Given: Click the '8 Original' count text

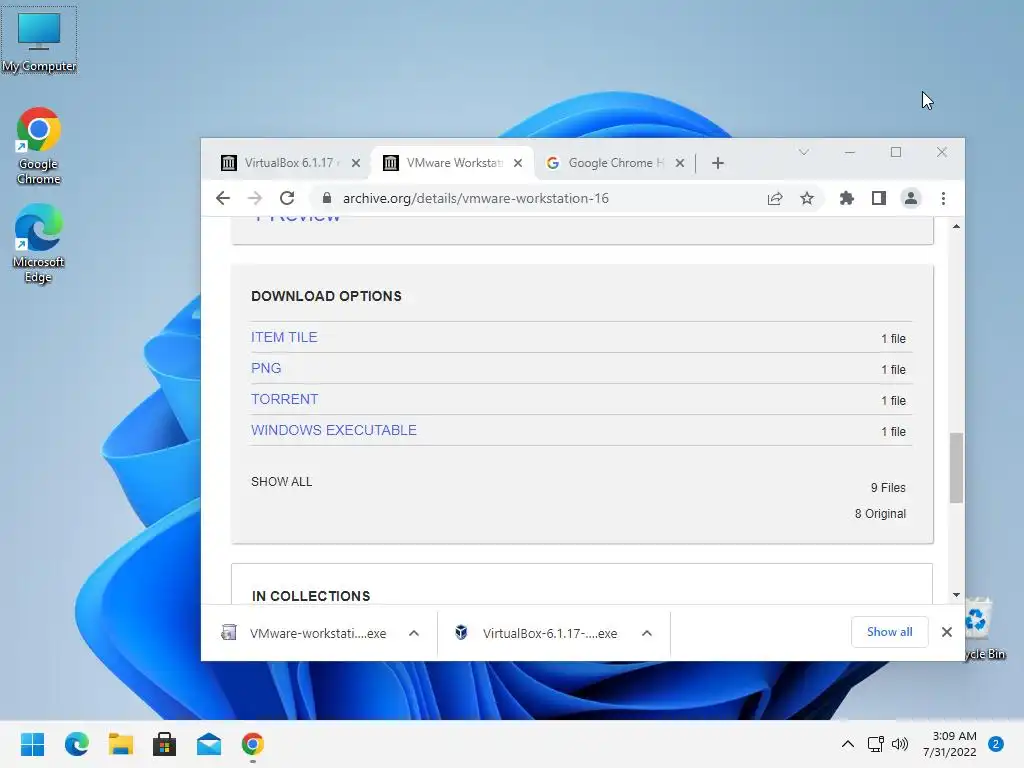Looking at the screenshot, I should (880, 513).
